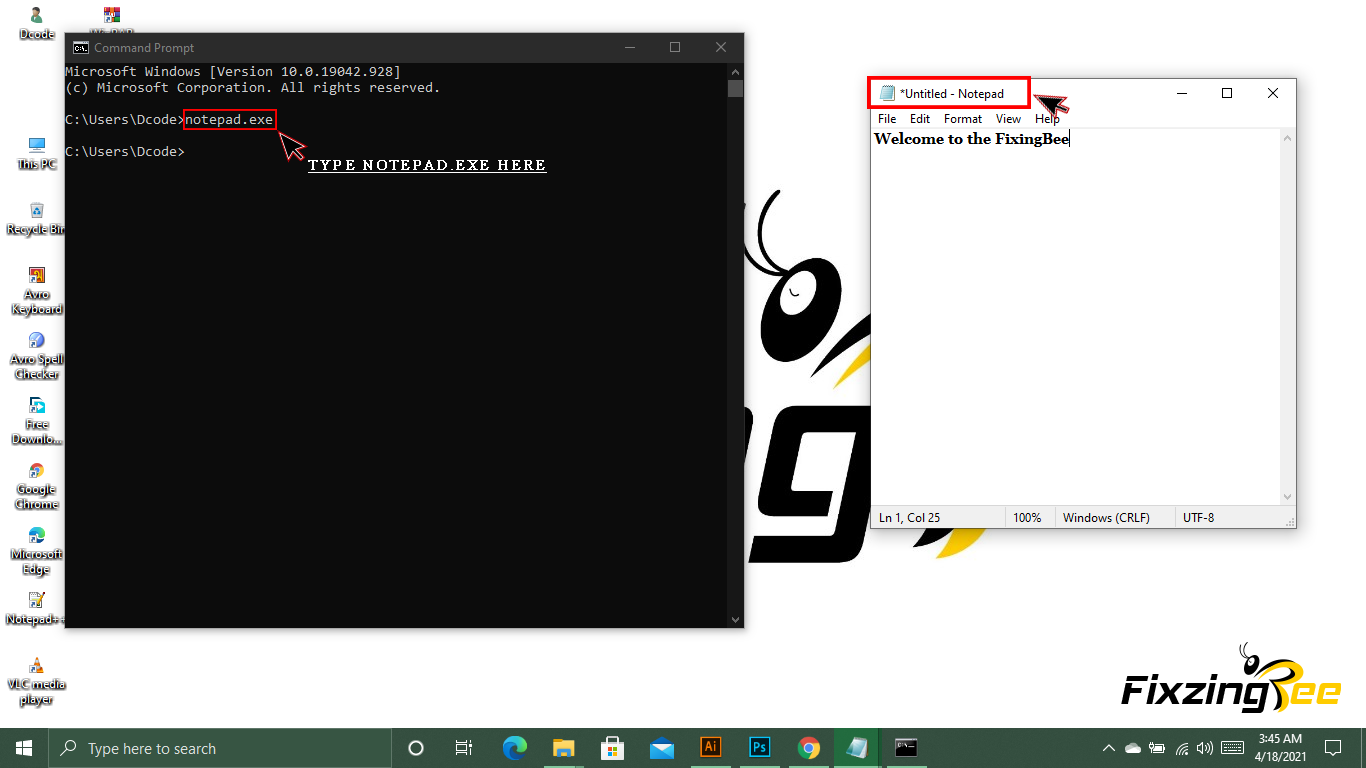
Task: Click the taskbar search box
Action: click(x=220, y=748)
